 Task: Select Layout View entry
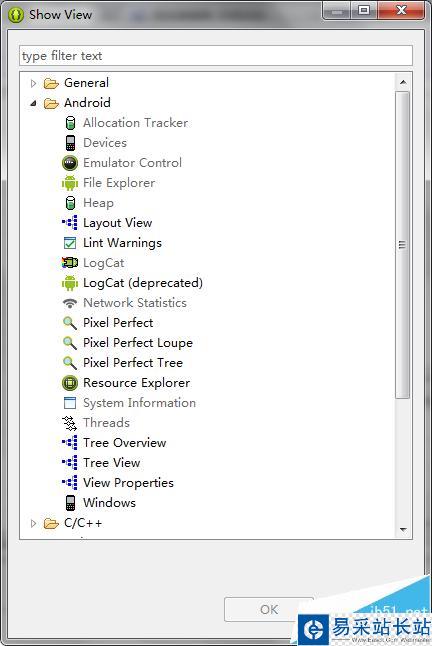[117, 223]
